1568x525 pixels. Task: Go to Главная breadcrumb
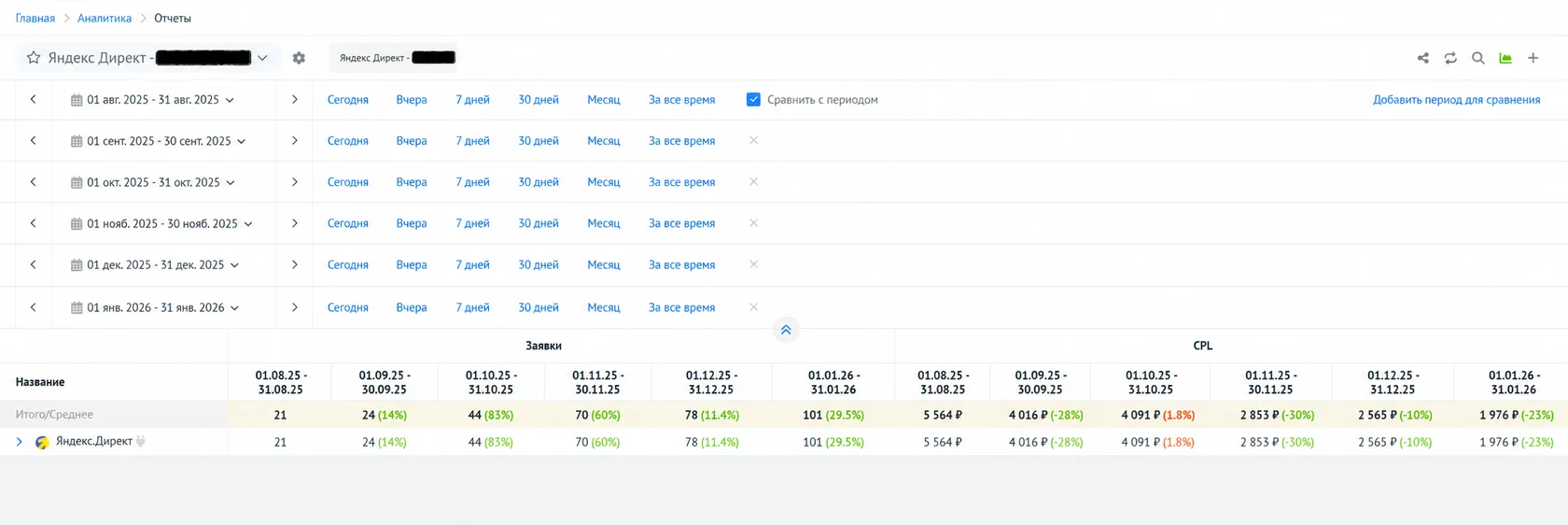pos(35,18)
